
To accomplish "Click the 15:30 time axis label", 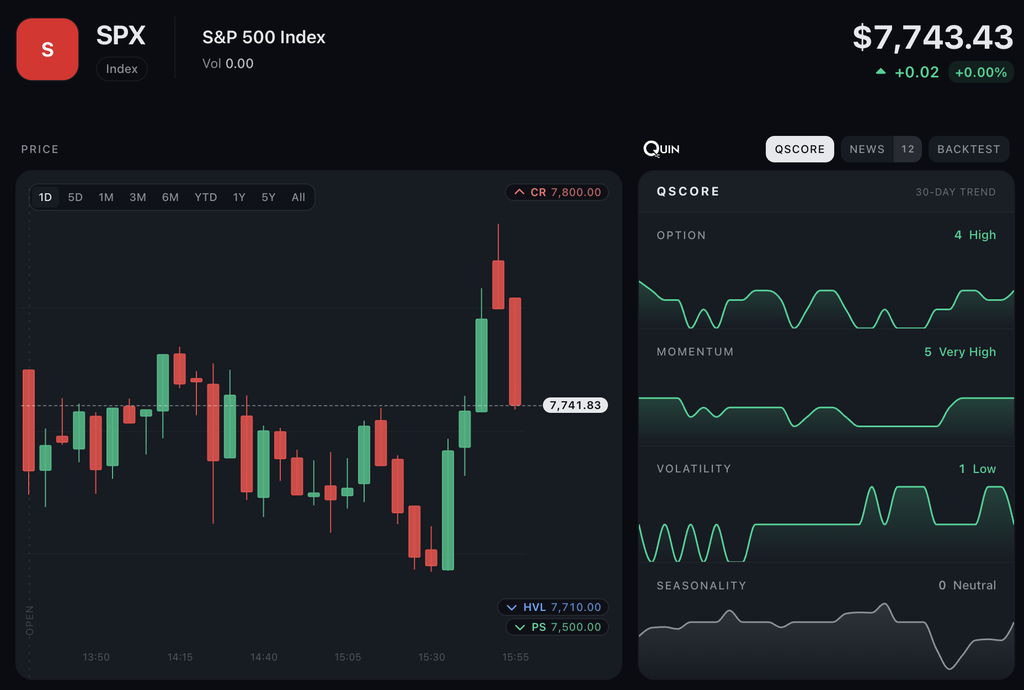I will pos(432,657).
